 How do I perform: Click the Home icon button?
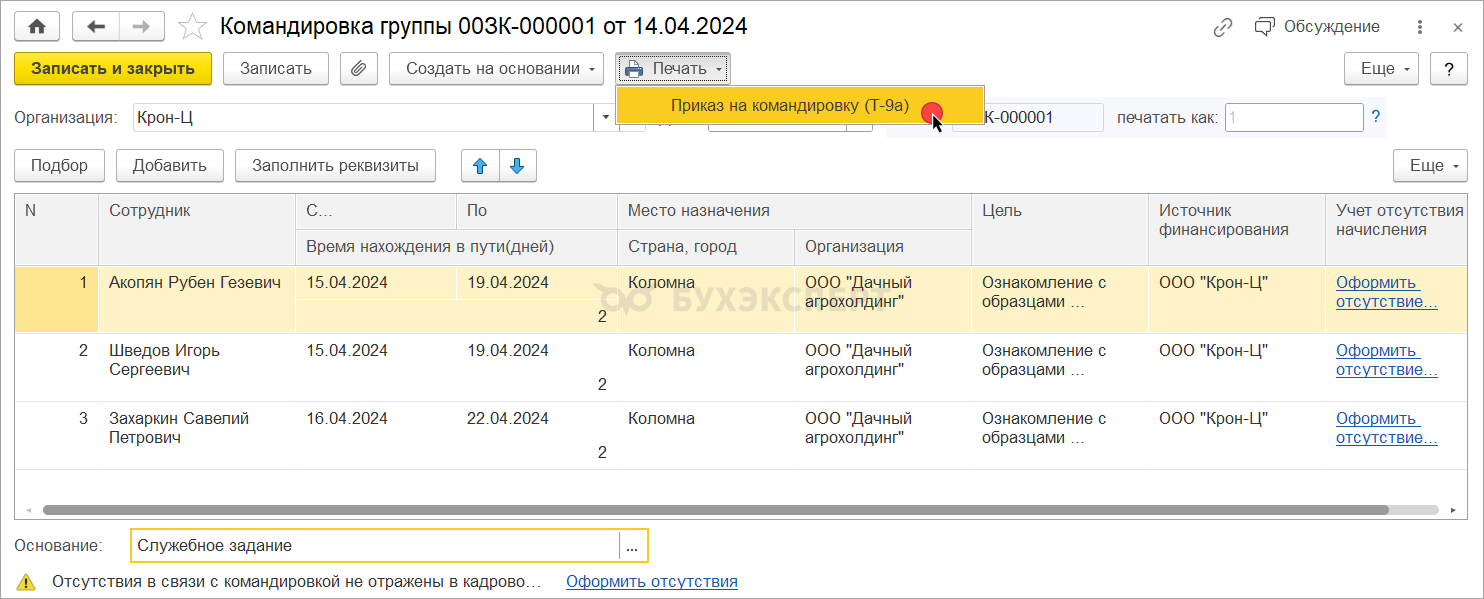point(37,27)
